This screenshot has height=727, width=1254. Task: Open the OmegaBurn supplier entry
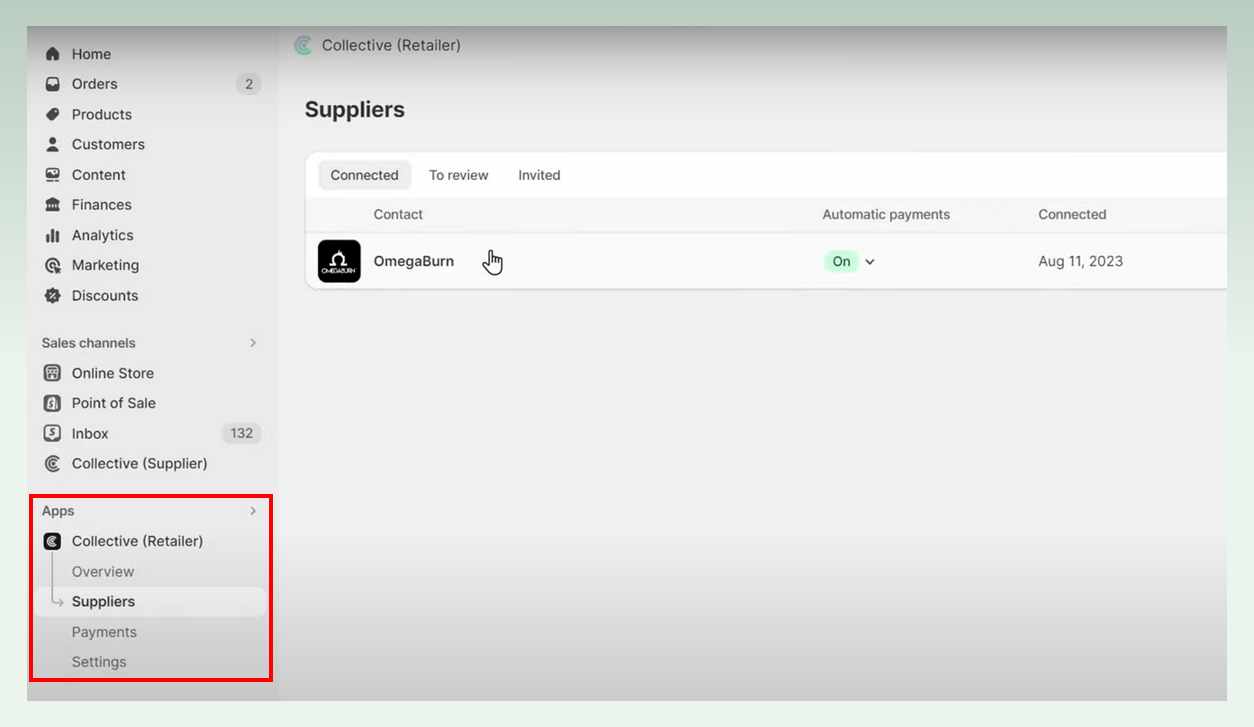[x=414, y=261]
